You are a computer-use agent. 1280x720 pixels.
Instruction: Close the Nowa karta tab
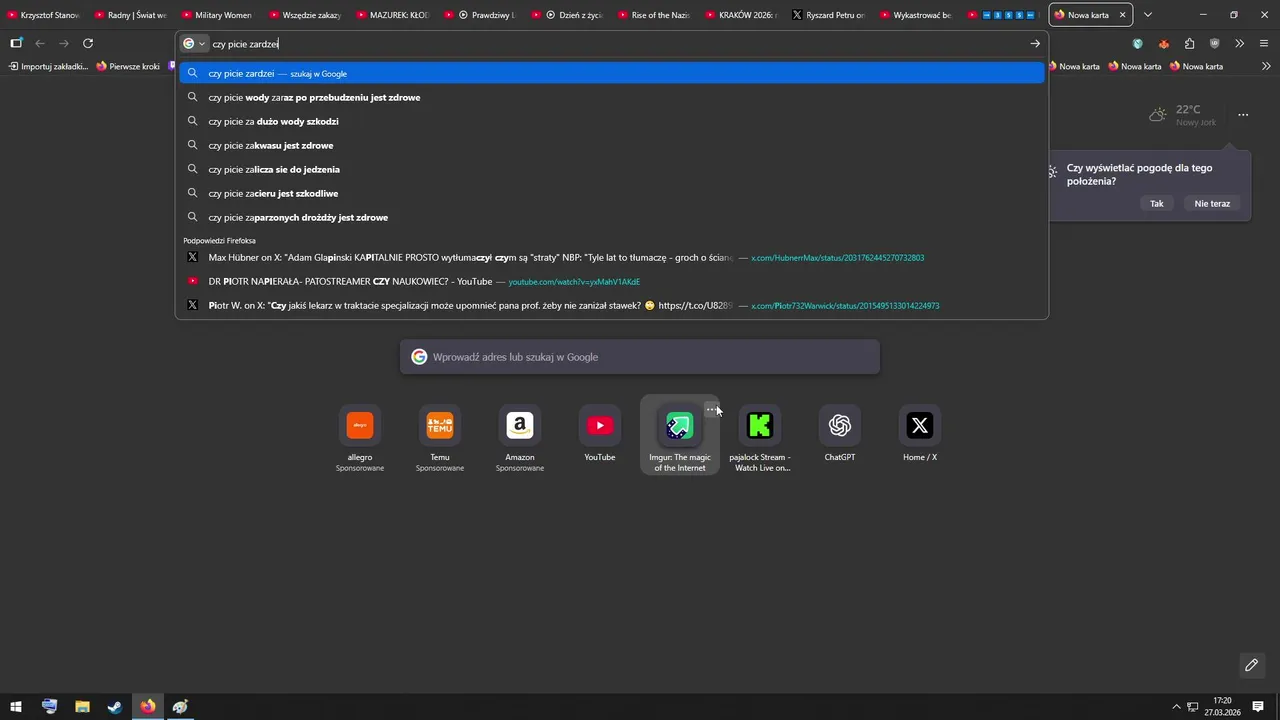coord(1122,15)
